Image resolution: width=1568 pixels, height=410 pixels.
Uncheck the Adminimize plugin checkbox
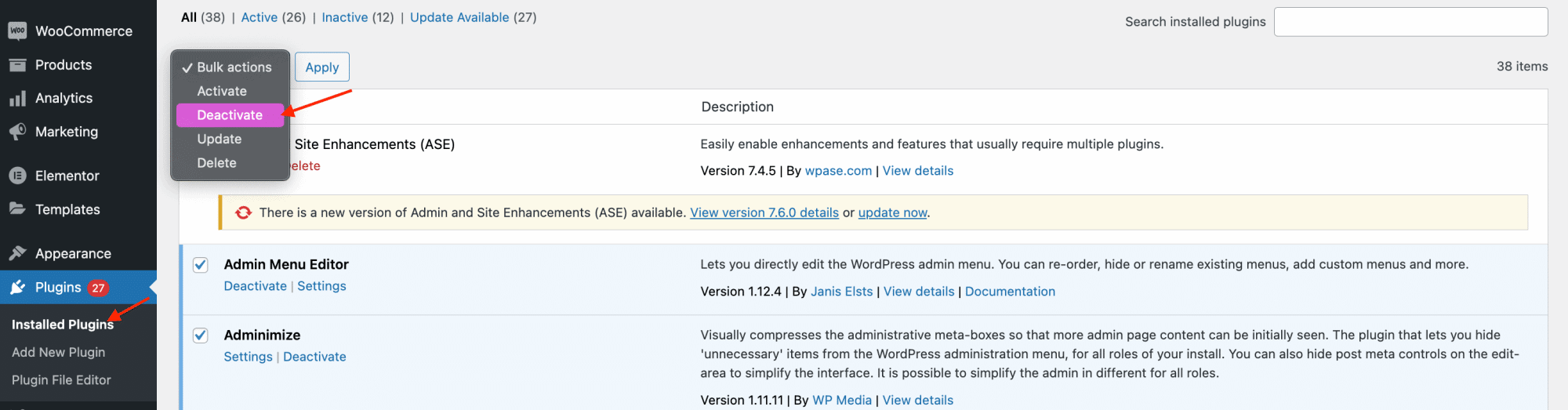201,336
